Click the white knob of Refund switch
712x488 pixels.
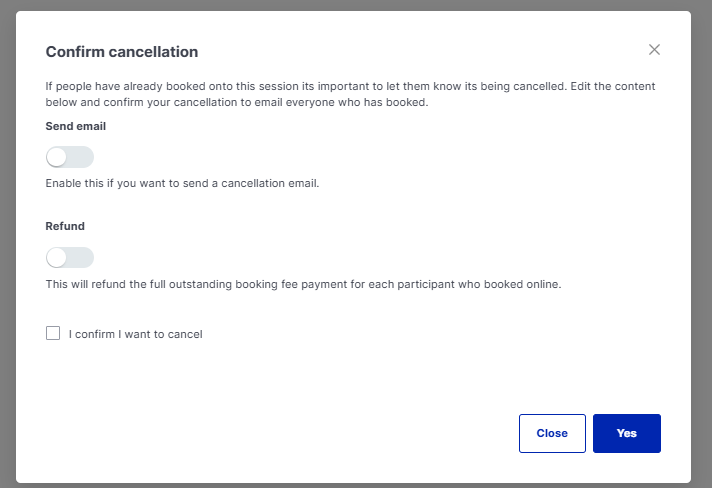pos(57,258)
